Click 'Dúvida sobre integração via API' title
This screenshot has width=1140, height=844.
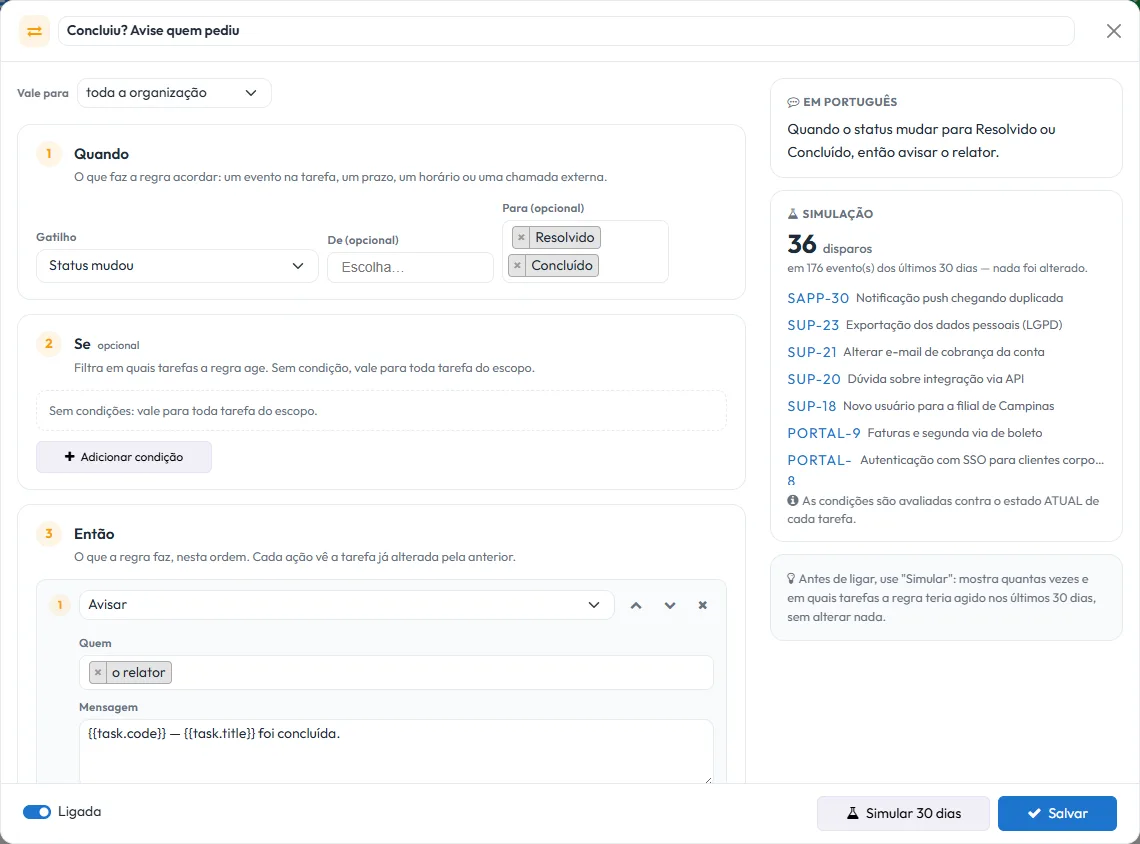tap(935, 379)
